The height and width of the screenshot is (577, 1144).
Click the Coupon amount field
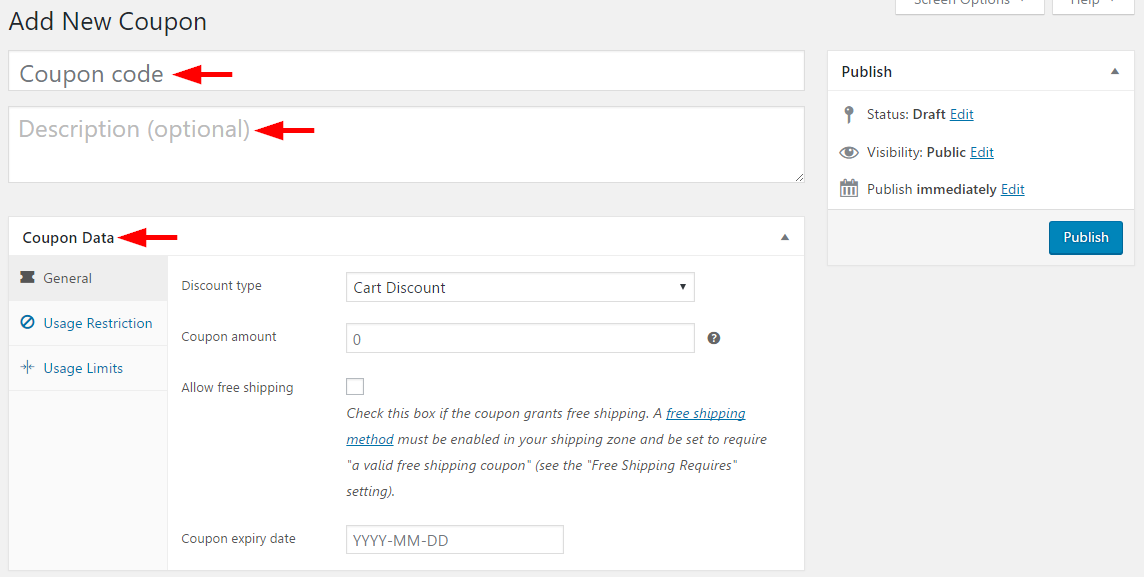(520, 338)
